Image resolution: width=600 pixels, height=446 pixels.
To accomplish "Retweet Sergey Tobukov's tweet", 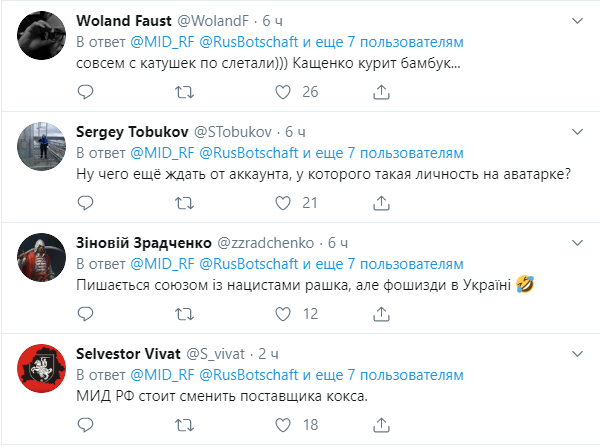I will coord(184,203).
